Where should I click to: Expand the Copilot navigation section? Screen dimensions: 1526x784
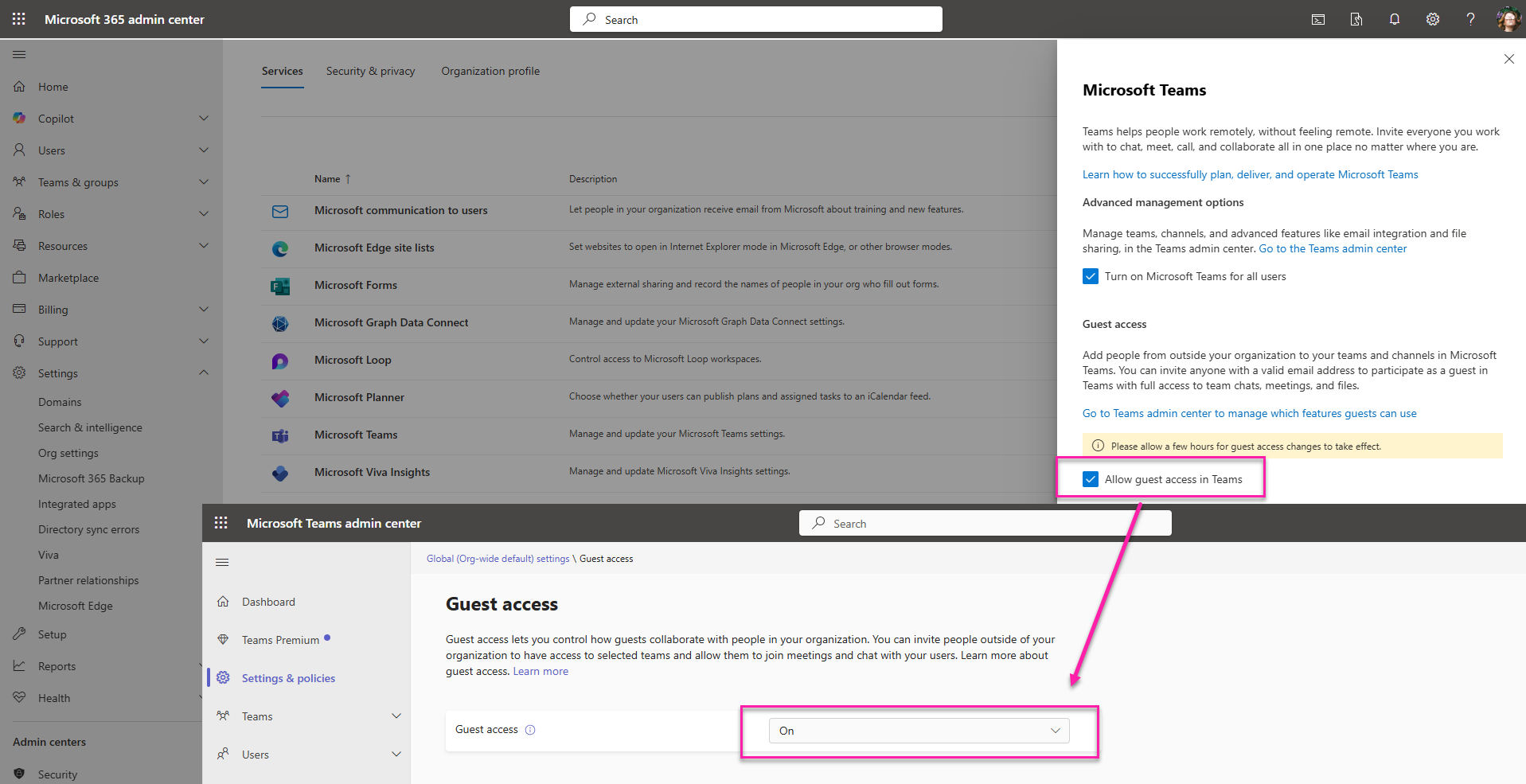pyautogui.click(x=204, y=118)
